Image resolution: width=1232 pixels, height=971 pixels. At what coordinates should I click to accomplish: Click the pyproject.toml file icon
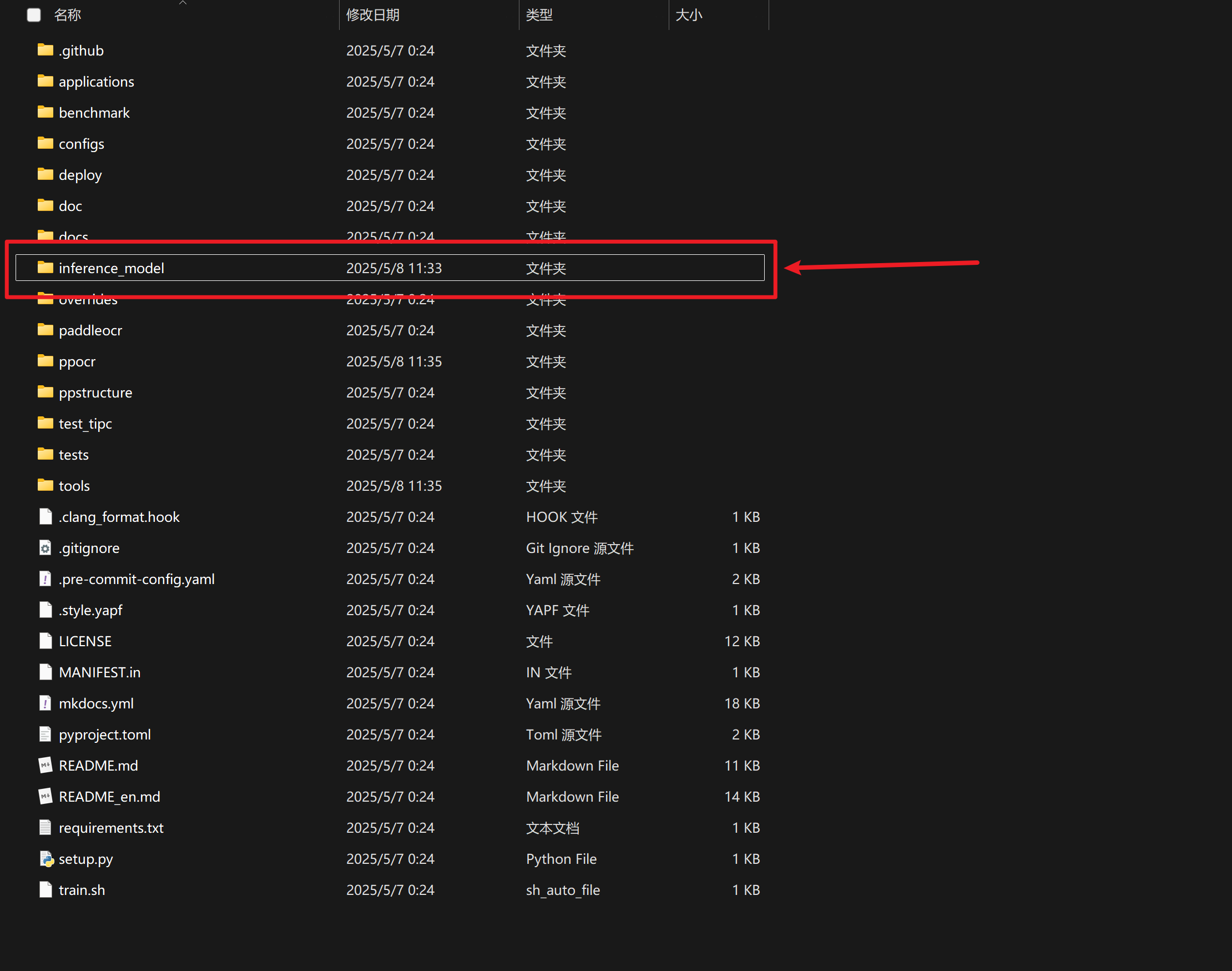click(x=46, y=734)
